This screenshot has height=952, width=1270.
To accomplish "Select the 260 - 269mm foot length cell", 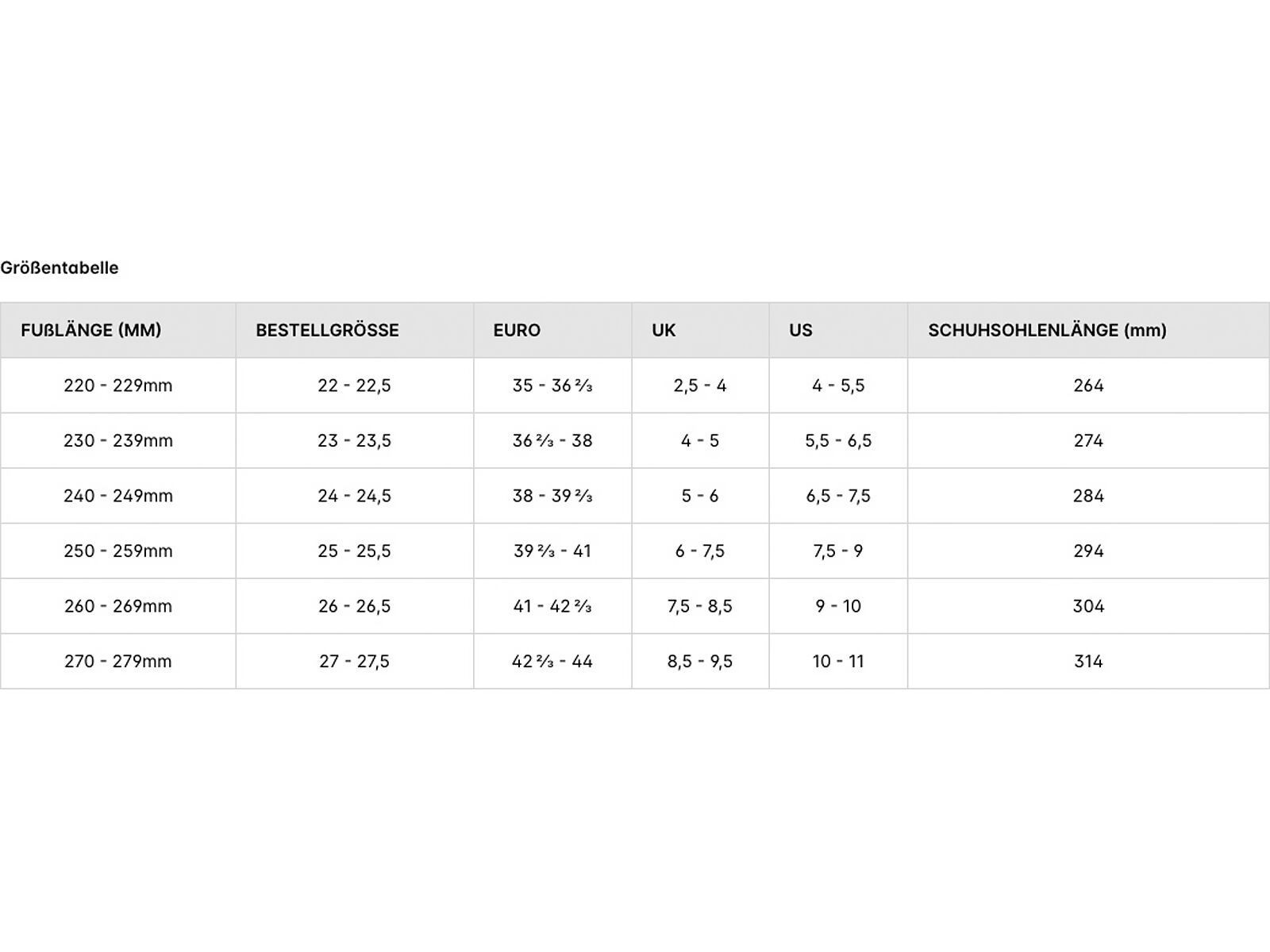I will pyautogui.click(x=118, y=606).
